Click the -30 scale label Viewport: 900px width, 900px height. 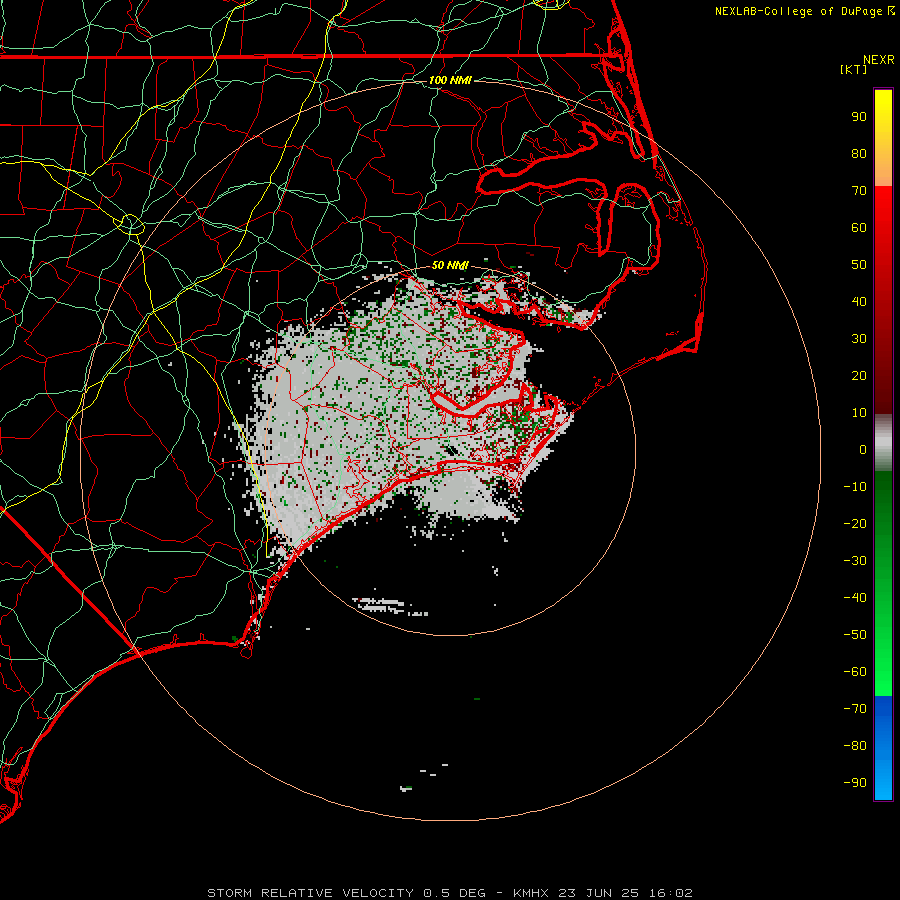[855, 561]
